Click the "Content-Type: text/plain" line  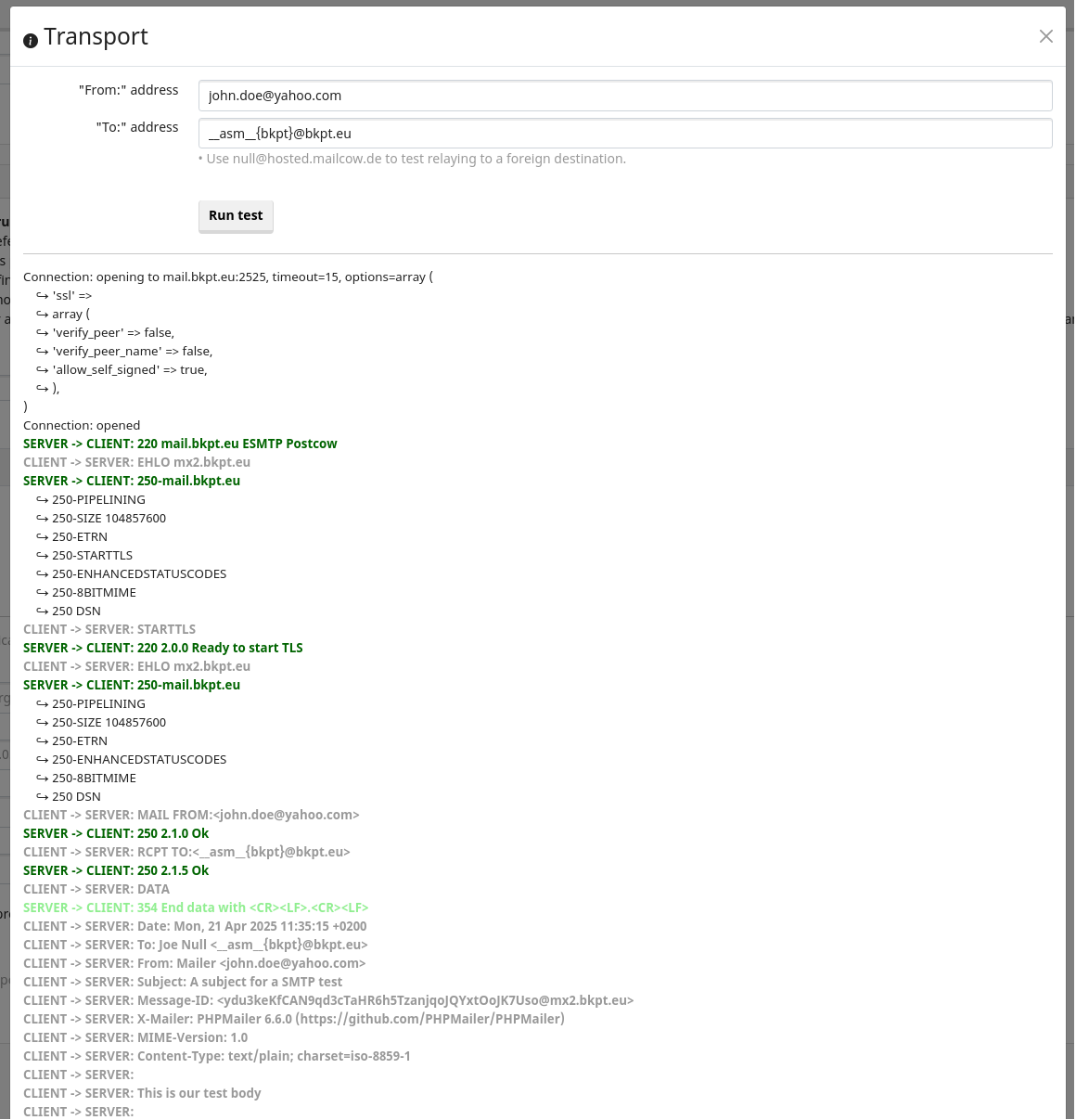(217, 1056)
